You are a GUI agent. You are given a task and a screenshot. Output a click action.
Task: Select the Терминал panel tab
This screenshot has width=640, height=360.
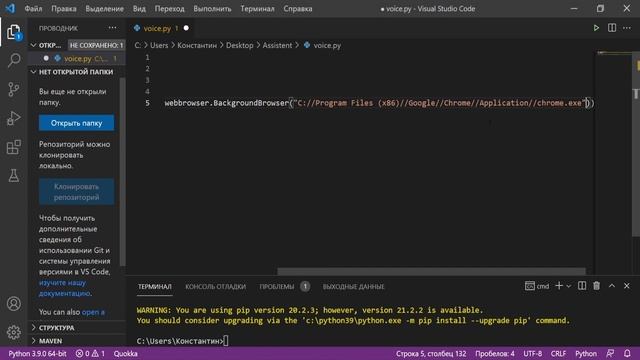click(154, 287)
